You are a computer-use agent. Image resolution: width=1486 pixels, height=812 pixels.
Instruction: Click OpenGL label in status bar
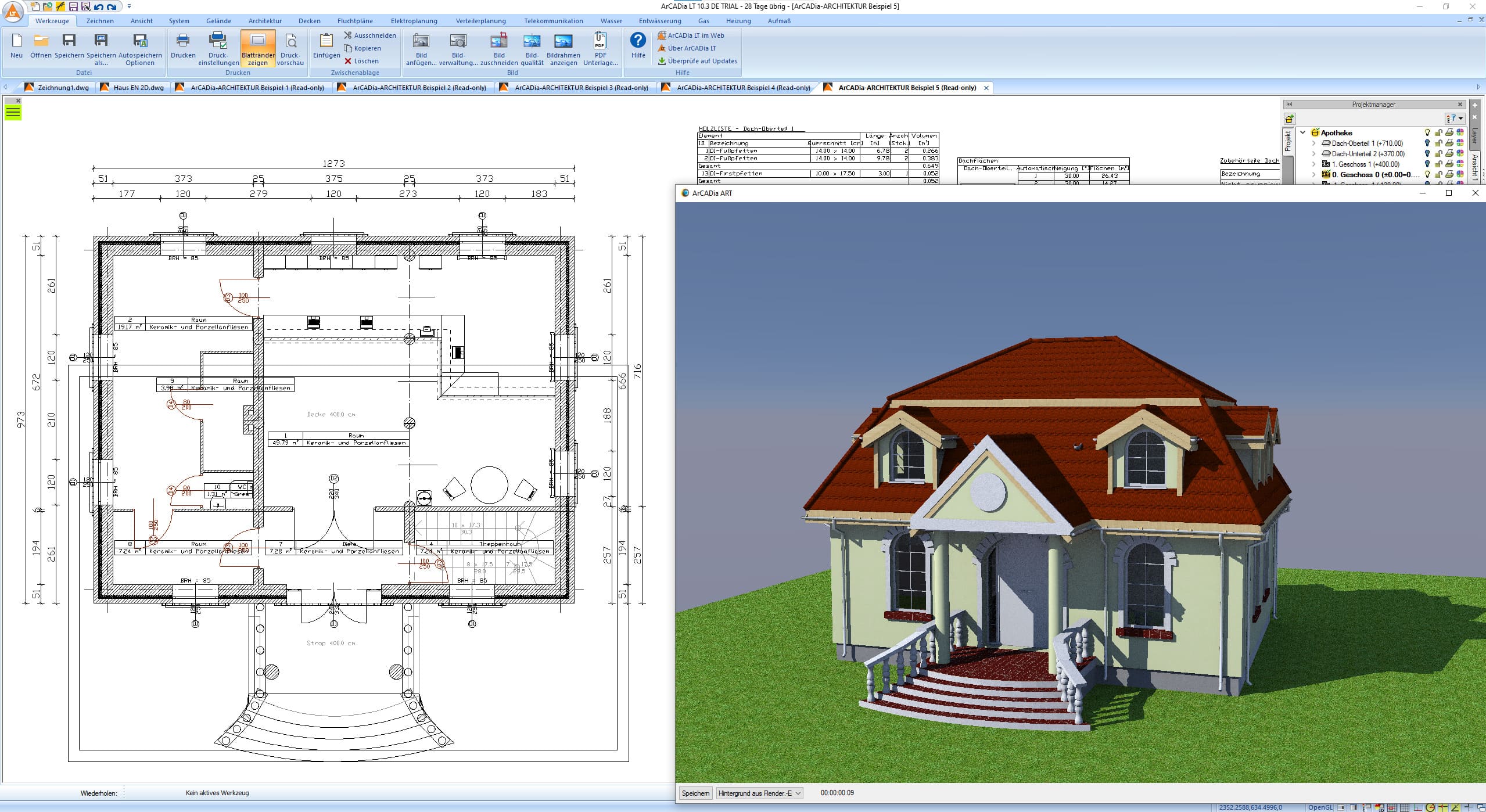pyautogui.click(x=1320, y=807)
